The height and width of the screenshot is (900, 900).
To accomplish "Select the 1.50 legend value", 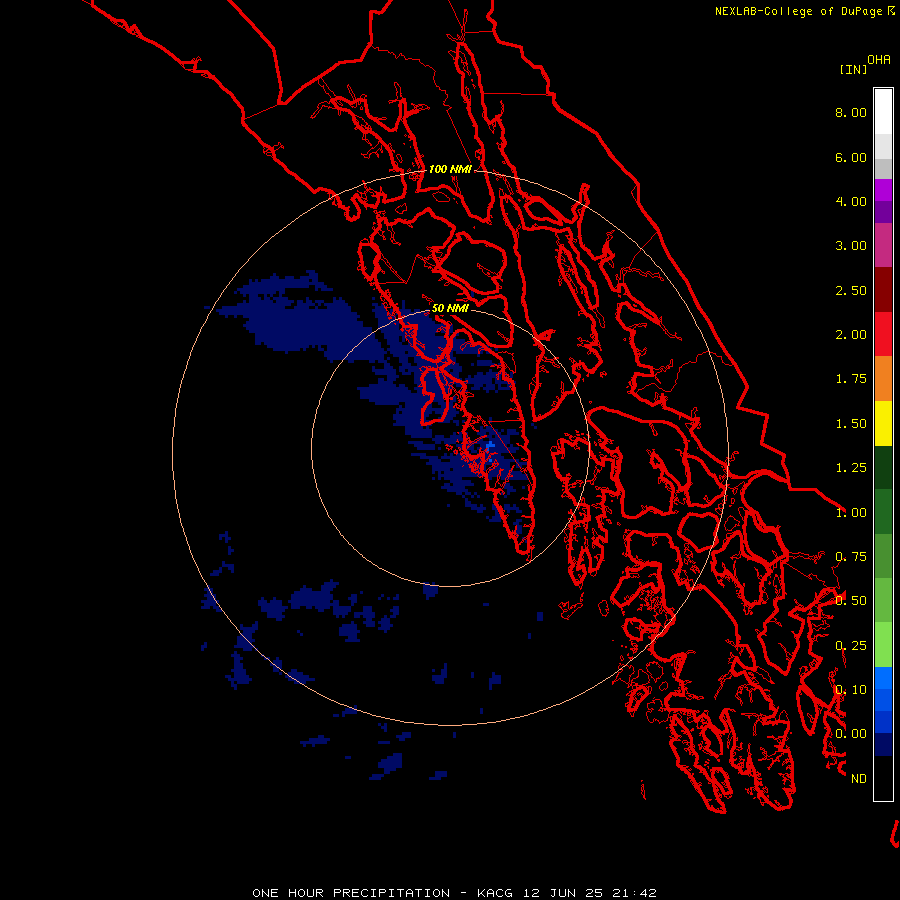I will [x=851, y=424].
